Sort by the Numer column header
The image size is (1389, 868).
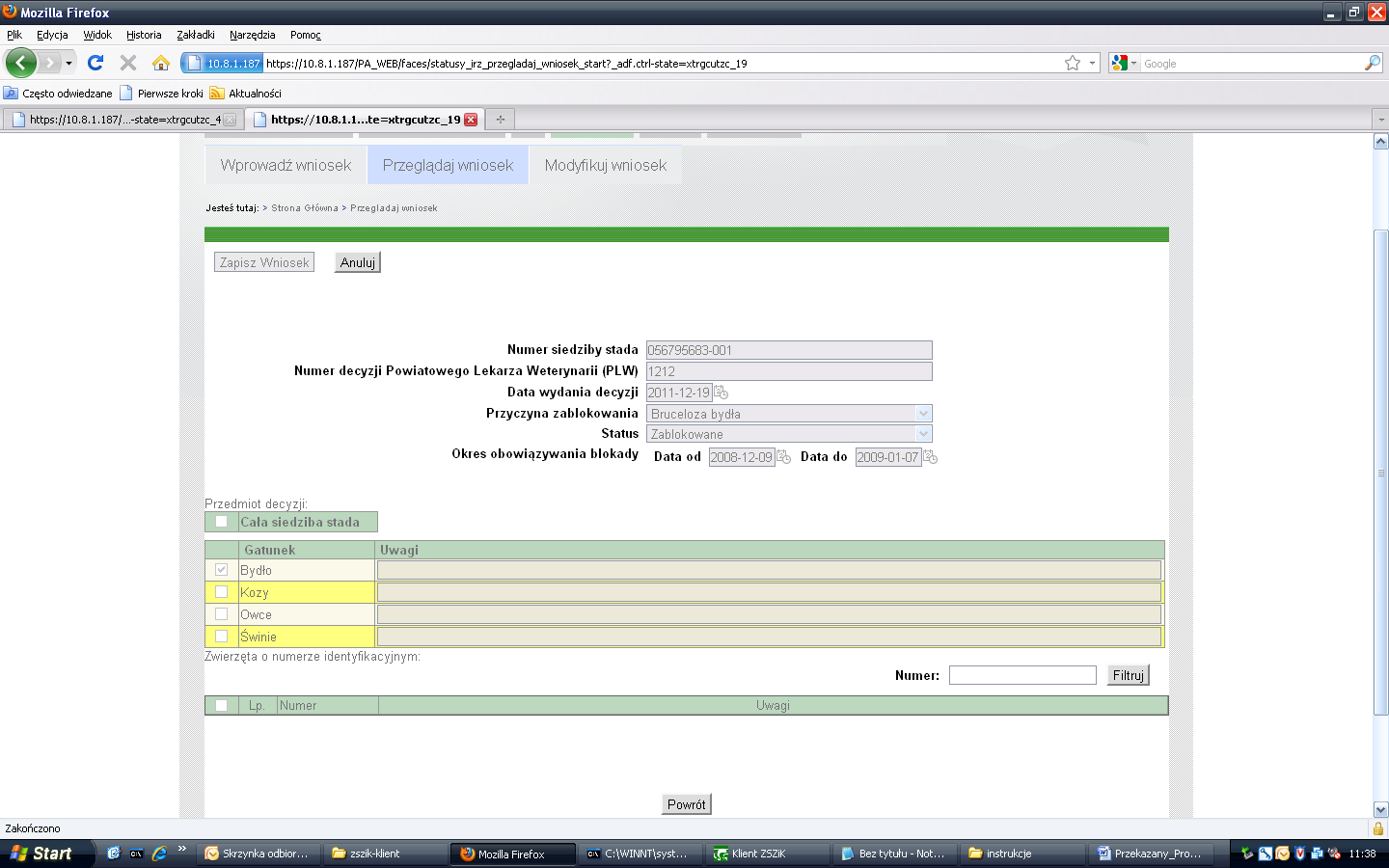tap(298, 705)
